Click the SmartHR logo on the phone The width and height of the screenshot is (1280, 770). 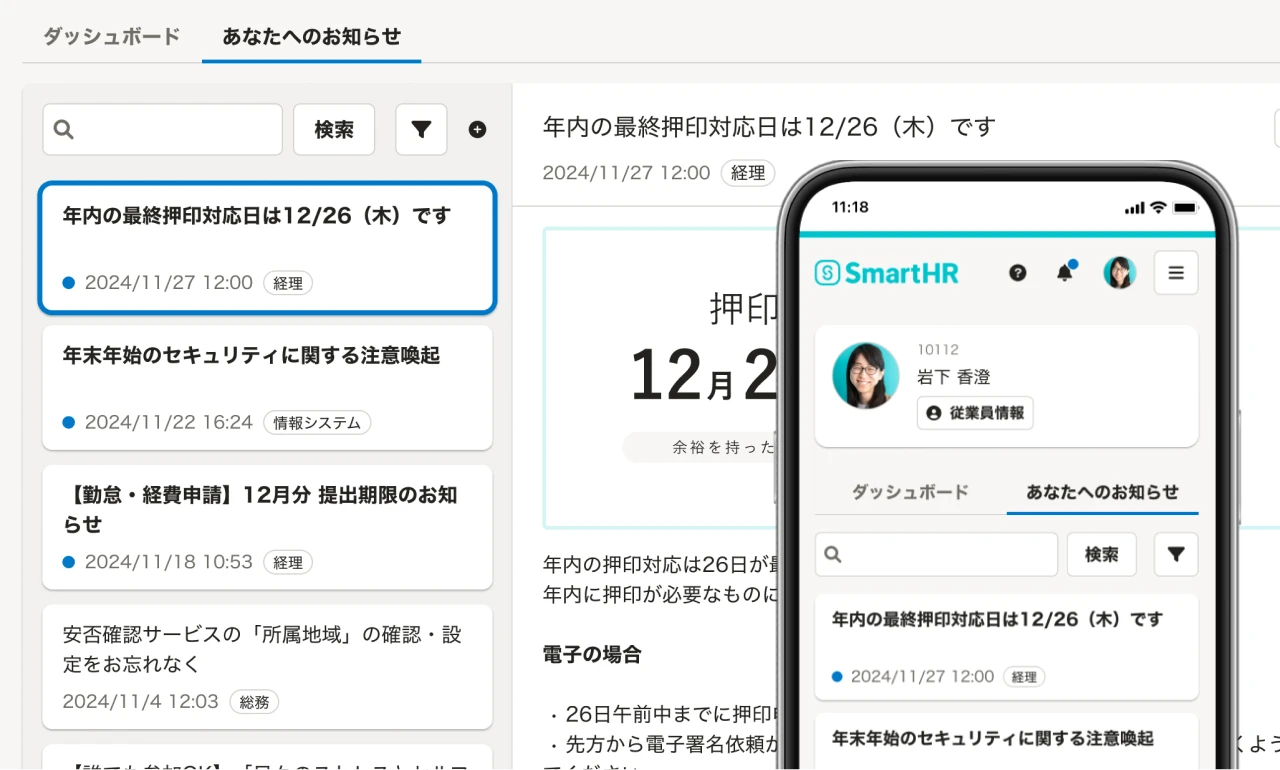click(886, 272)
